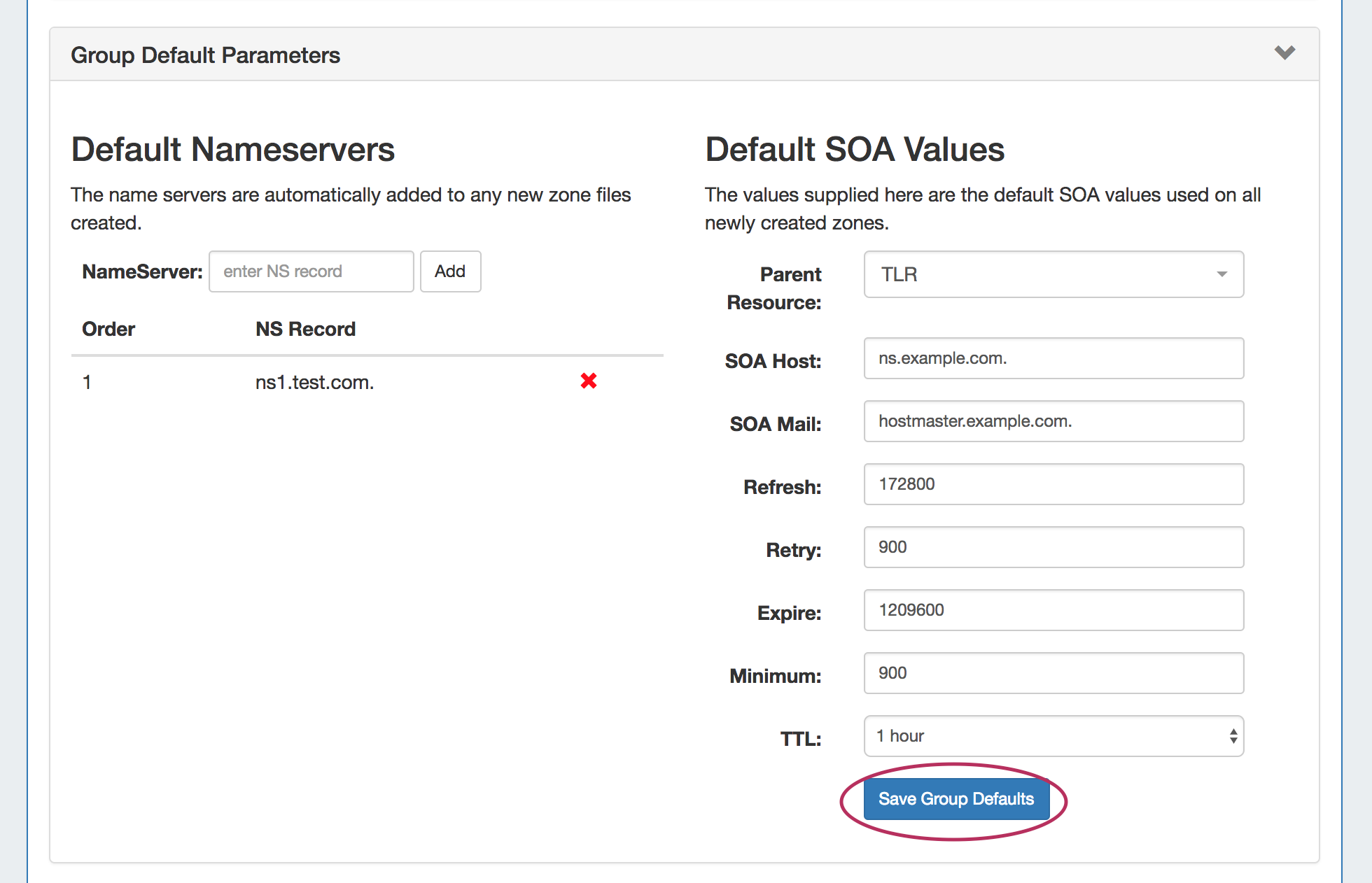This screenshot has height=883, width=1372.
Task: Open the Parent Resource TLR dropdown
Action: click(x=1053, y=274)
